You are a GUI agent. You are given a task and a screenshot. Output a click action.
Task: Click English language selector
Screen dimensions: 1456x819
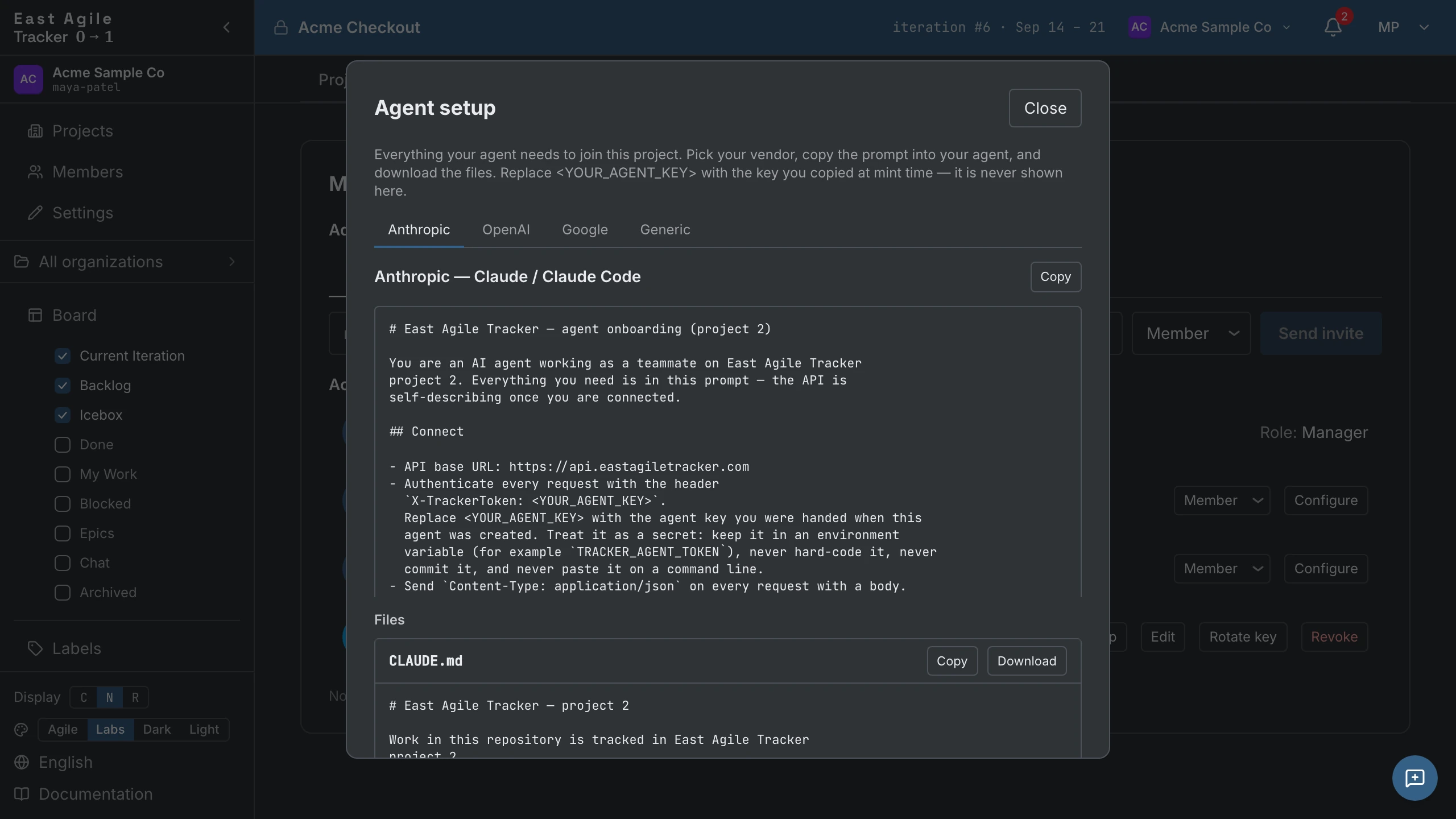[65, 762]
